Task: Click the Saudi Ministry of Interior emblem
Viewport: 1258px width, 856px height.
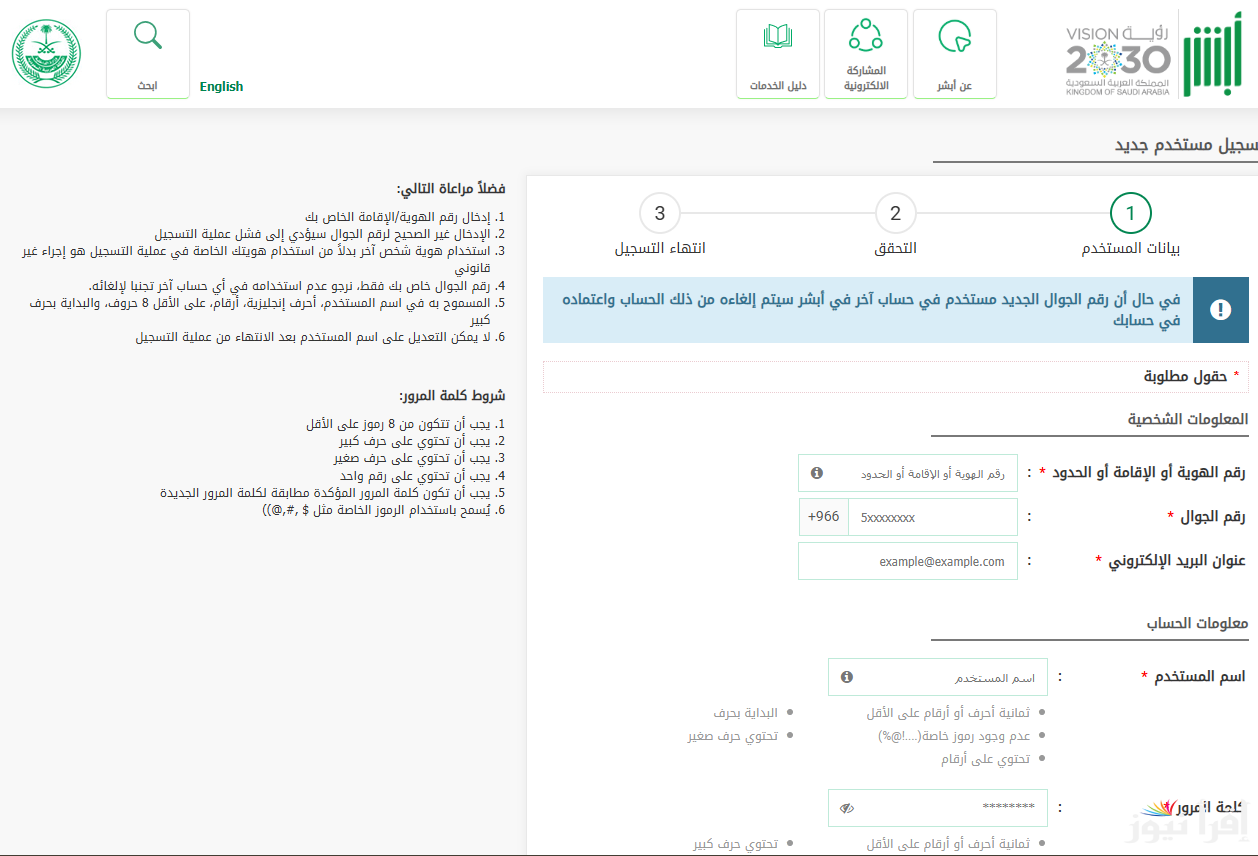Action: click(x=46, y=54)
